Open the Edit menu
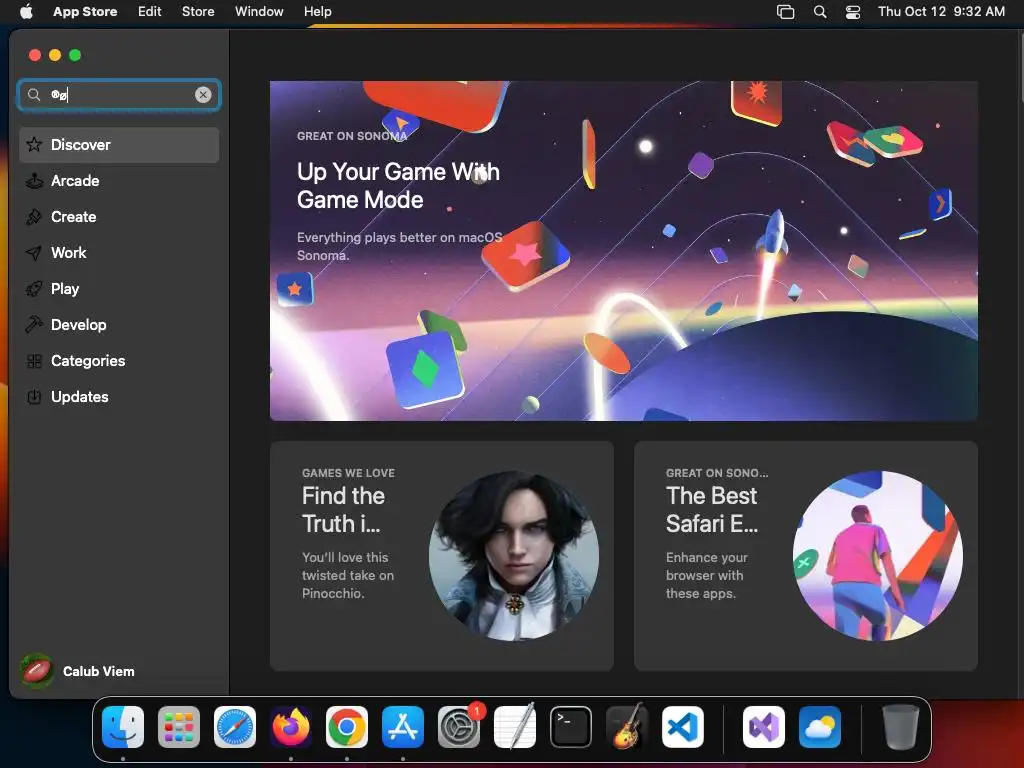The image size is (1024, 768). click(x=150, y=11)
